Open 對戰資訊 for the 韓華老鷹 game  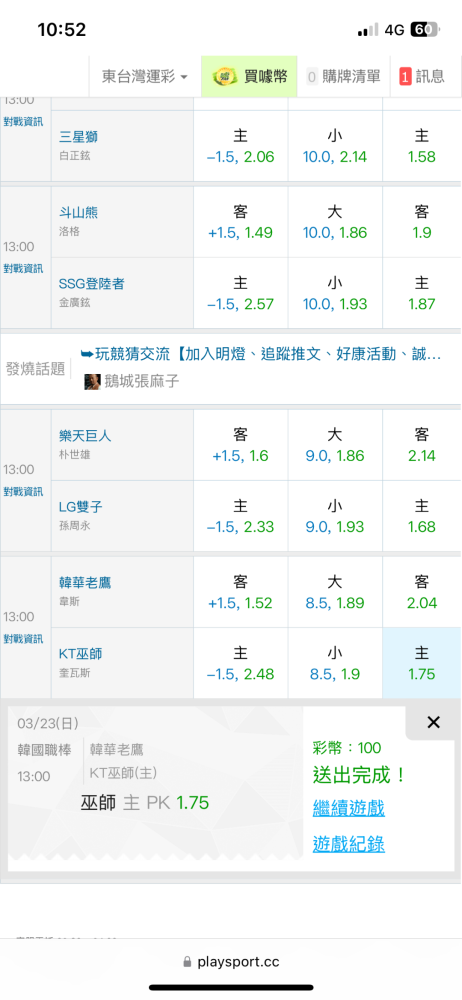click(x=23, y=639)
